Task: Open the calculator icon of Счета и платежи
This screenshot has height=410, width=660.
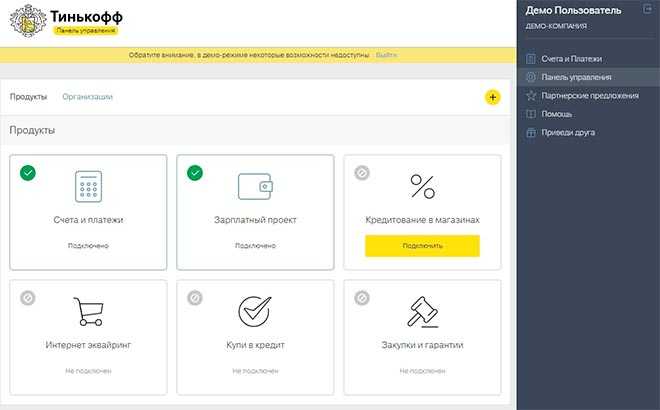Action: tap(88, 186)
